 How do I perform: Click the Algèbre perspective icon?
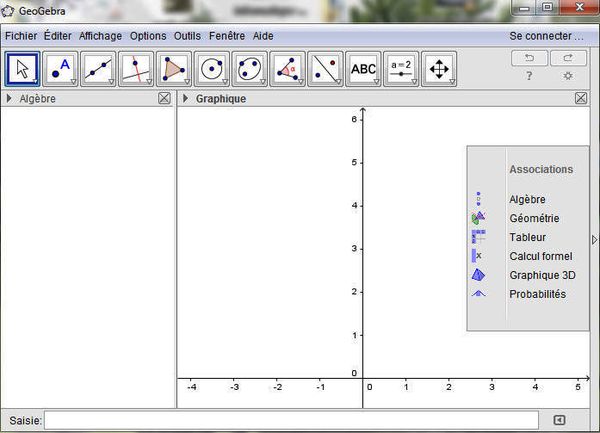click(x=478, y=199)
